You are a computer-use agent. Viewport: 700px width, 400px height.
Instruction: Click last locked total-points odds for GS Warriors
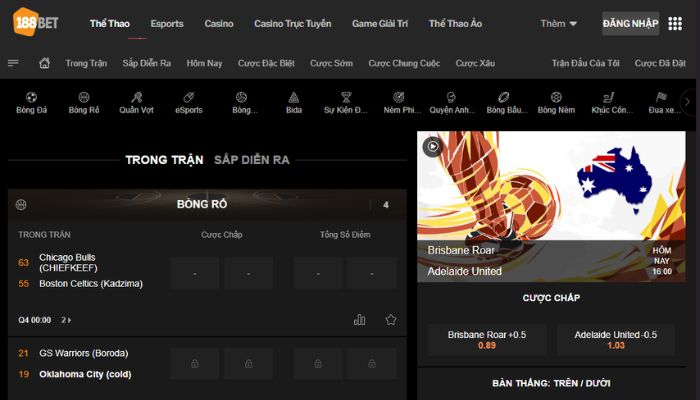[371, 364]
